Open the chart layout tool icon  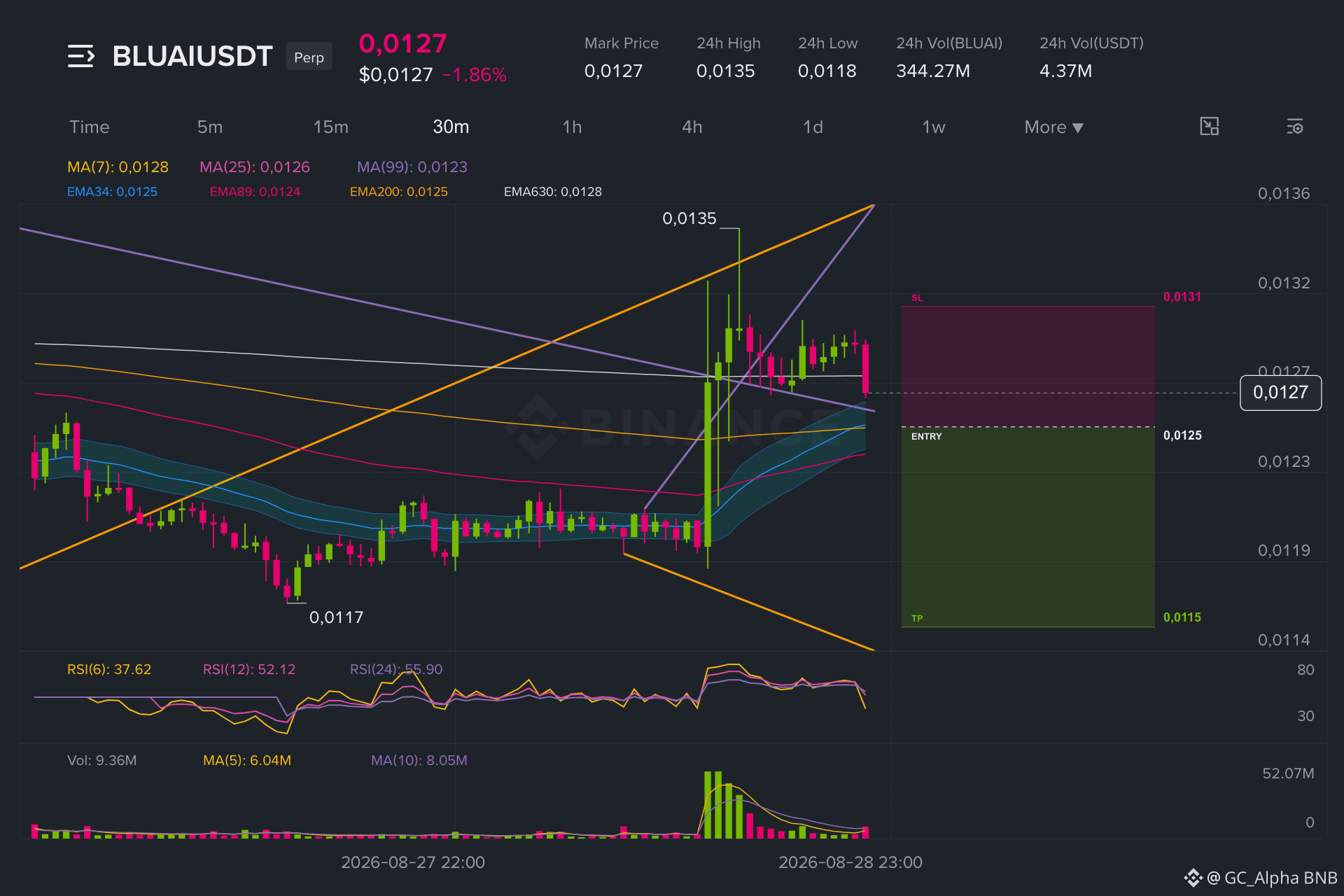click(x=1209, y=127)
